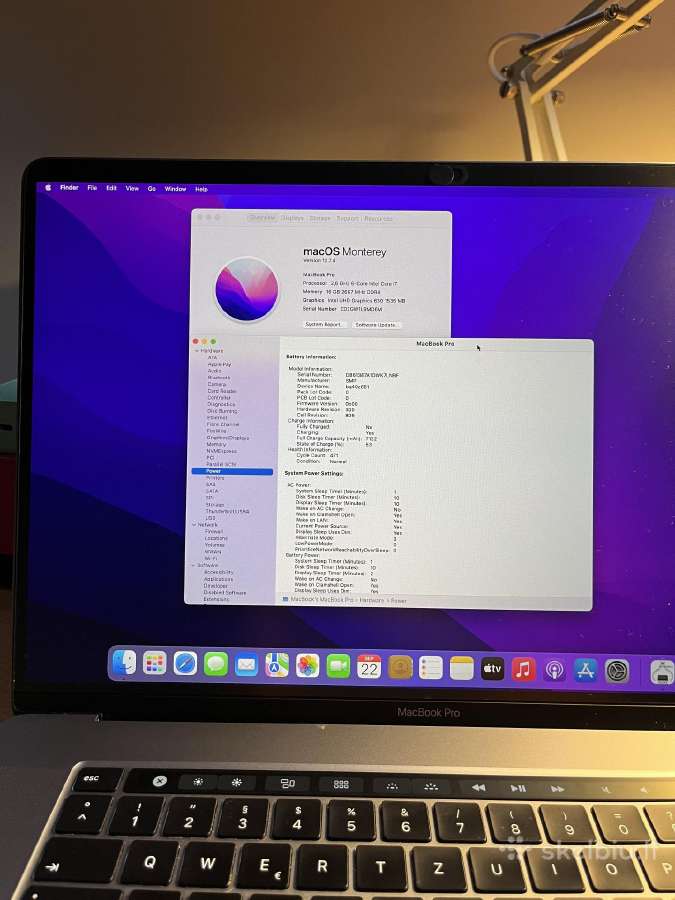Switch to Displays tab in About This Mac
The height and width of the screenshot is (900, 675).
pyautogui.click(x=292, y=218)
